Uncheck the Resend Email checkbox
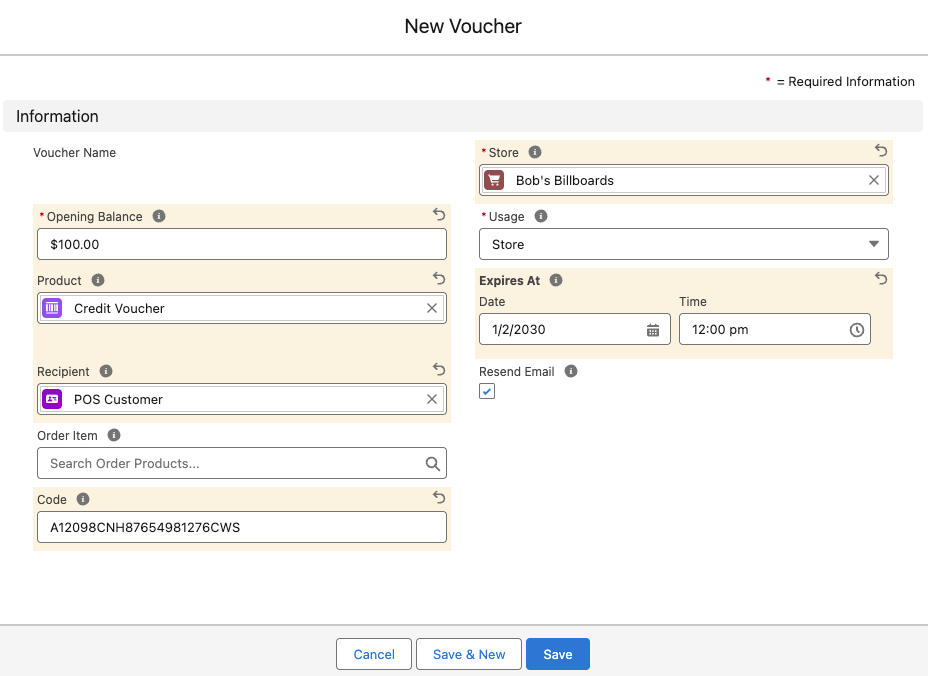 point(487,391)
